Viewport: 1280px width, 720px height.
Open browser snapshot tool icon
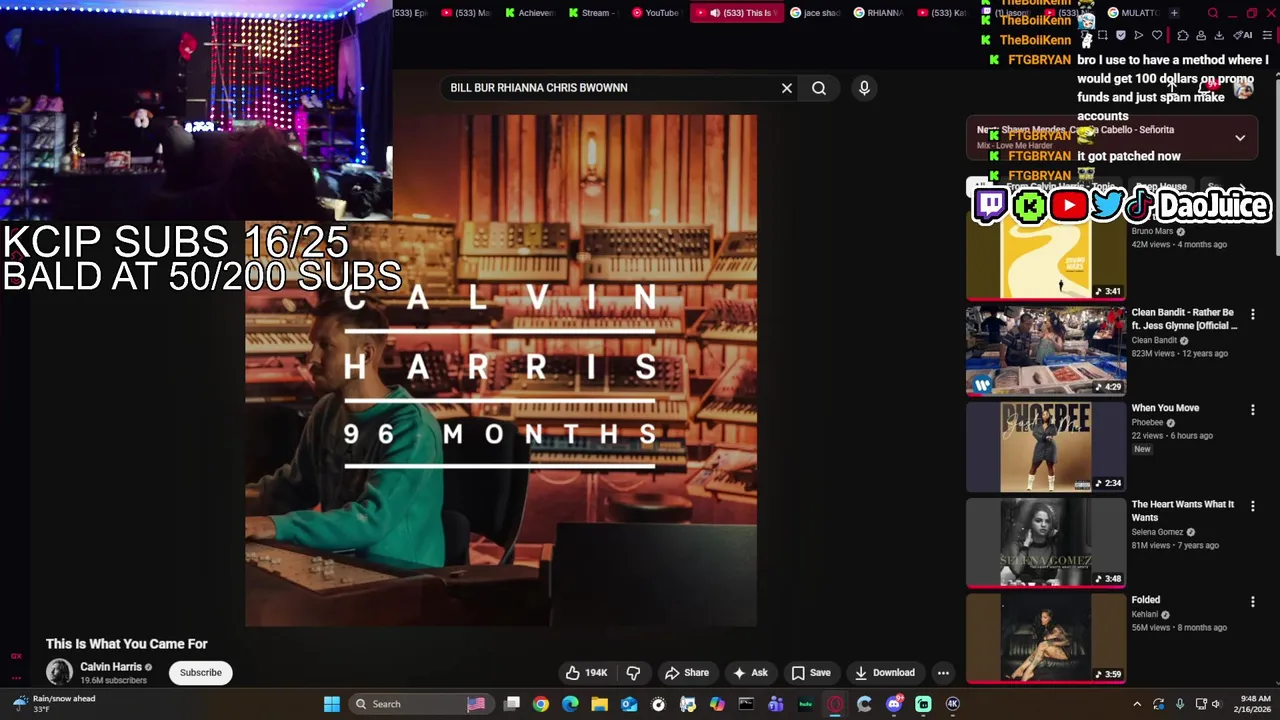click(1103, 35)
